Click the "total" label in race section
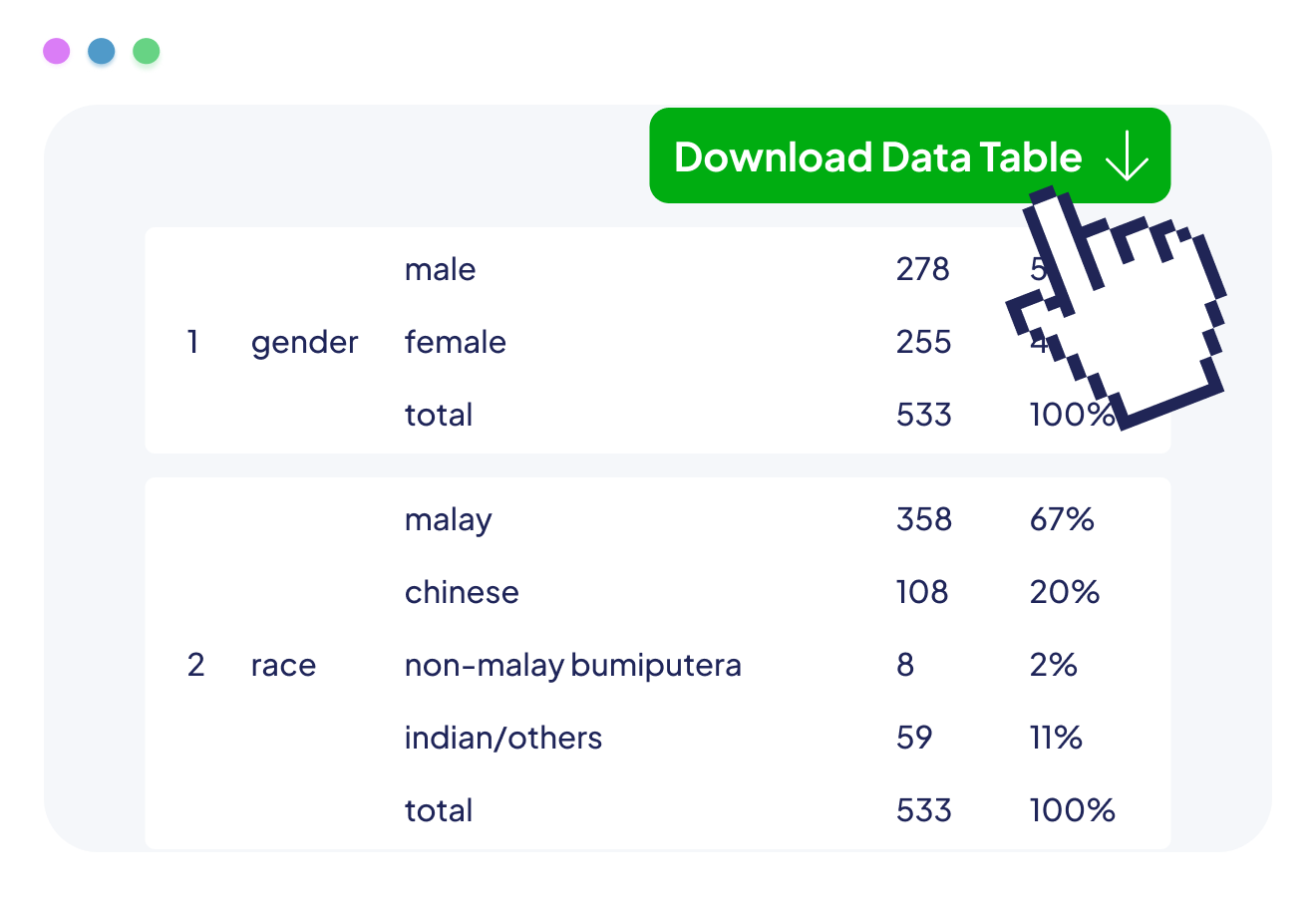1316x907 pixels. point(439,811)
